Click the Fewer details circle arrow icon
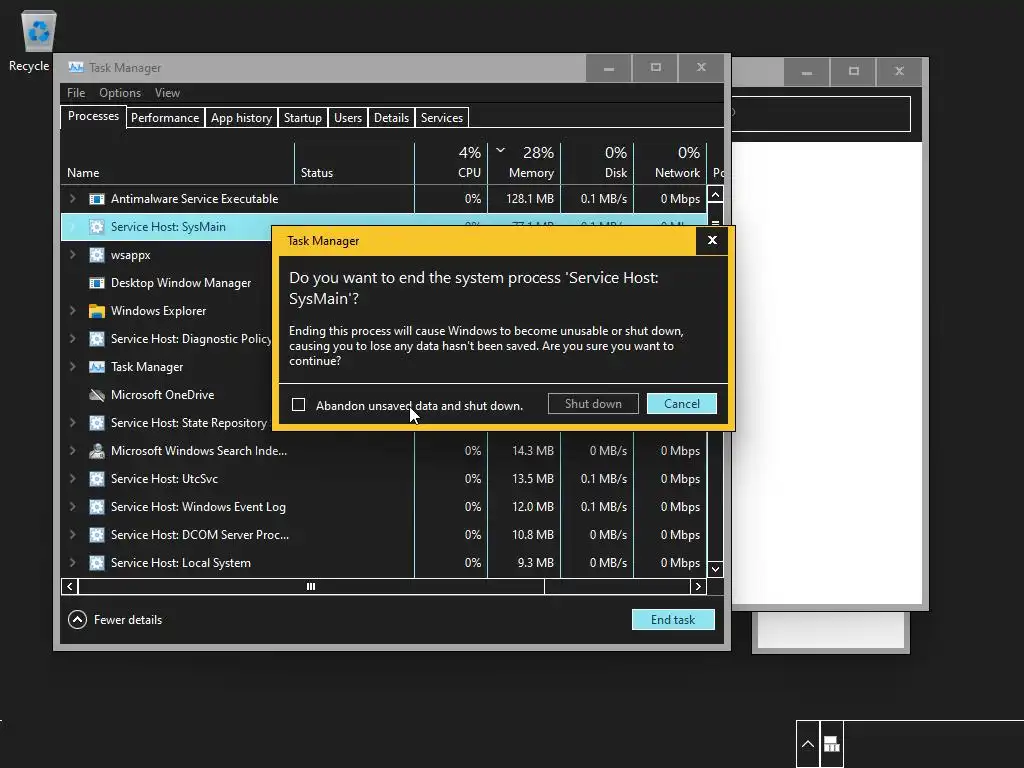This screenshot has height=768, width=1024. tap(77, 620)
